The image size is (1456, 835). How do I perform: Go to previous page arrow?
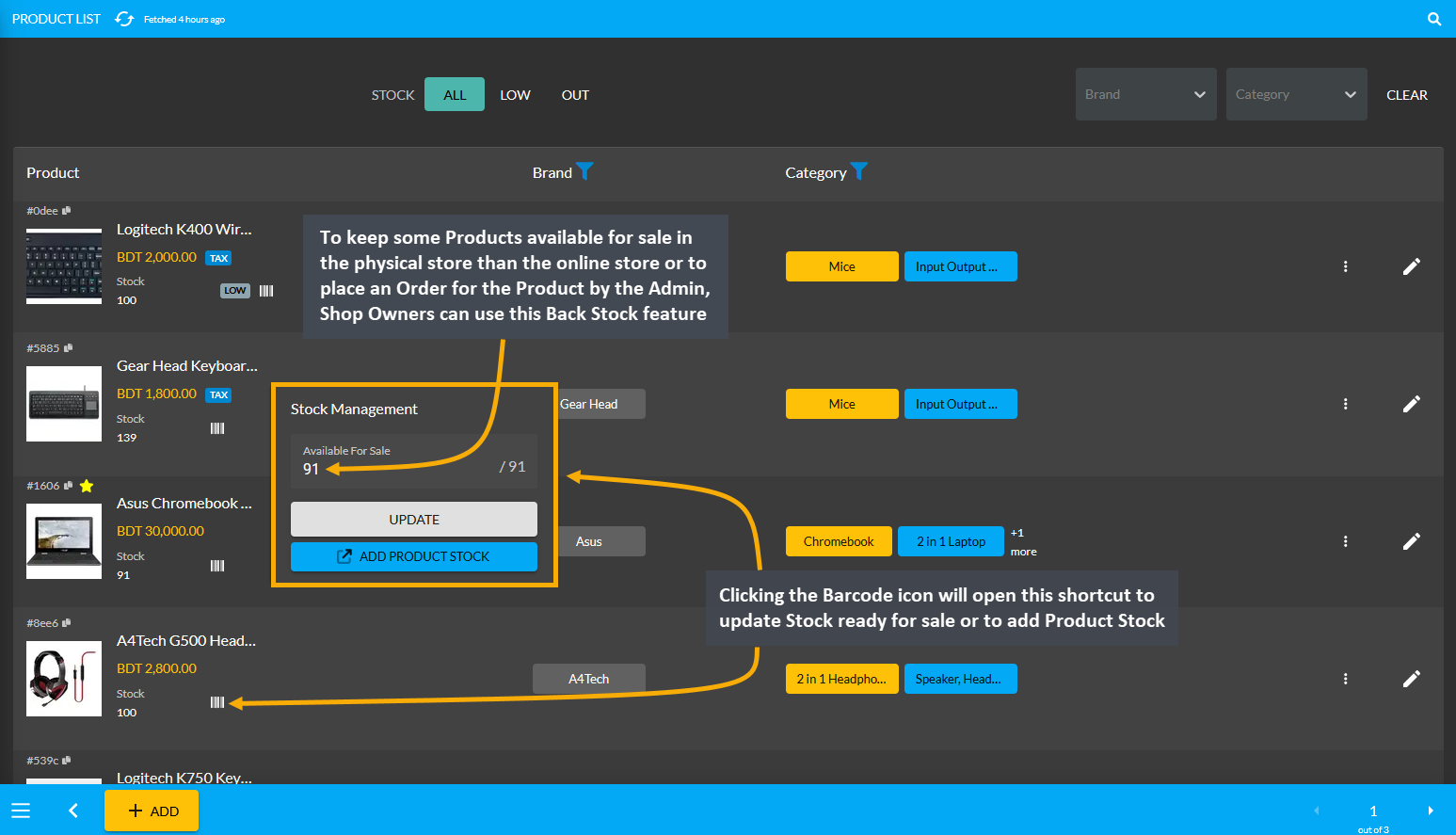1317,811
